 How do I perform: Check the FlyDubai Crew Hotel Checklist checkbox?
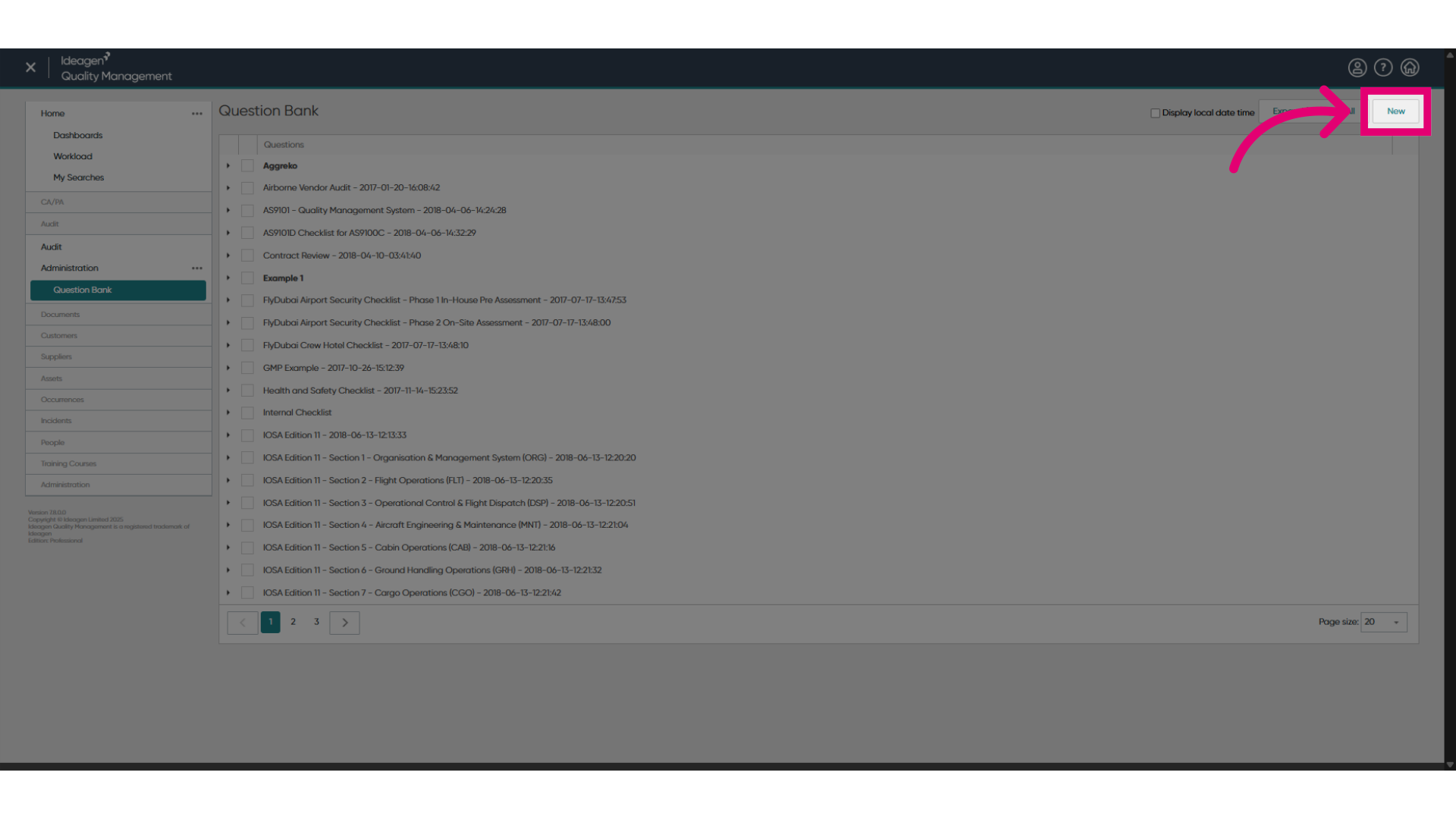pyautogui.click(x=247, y=346)
